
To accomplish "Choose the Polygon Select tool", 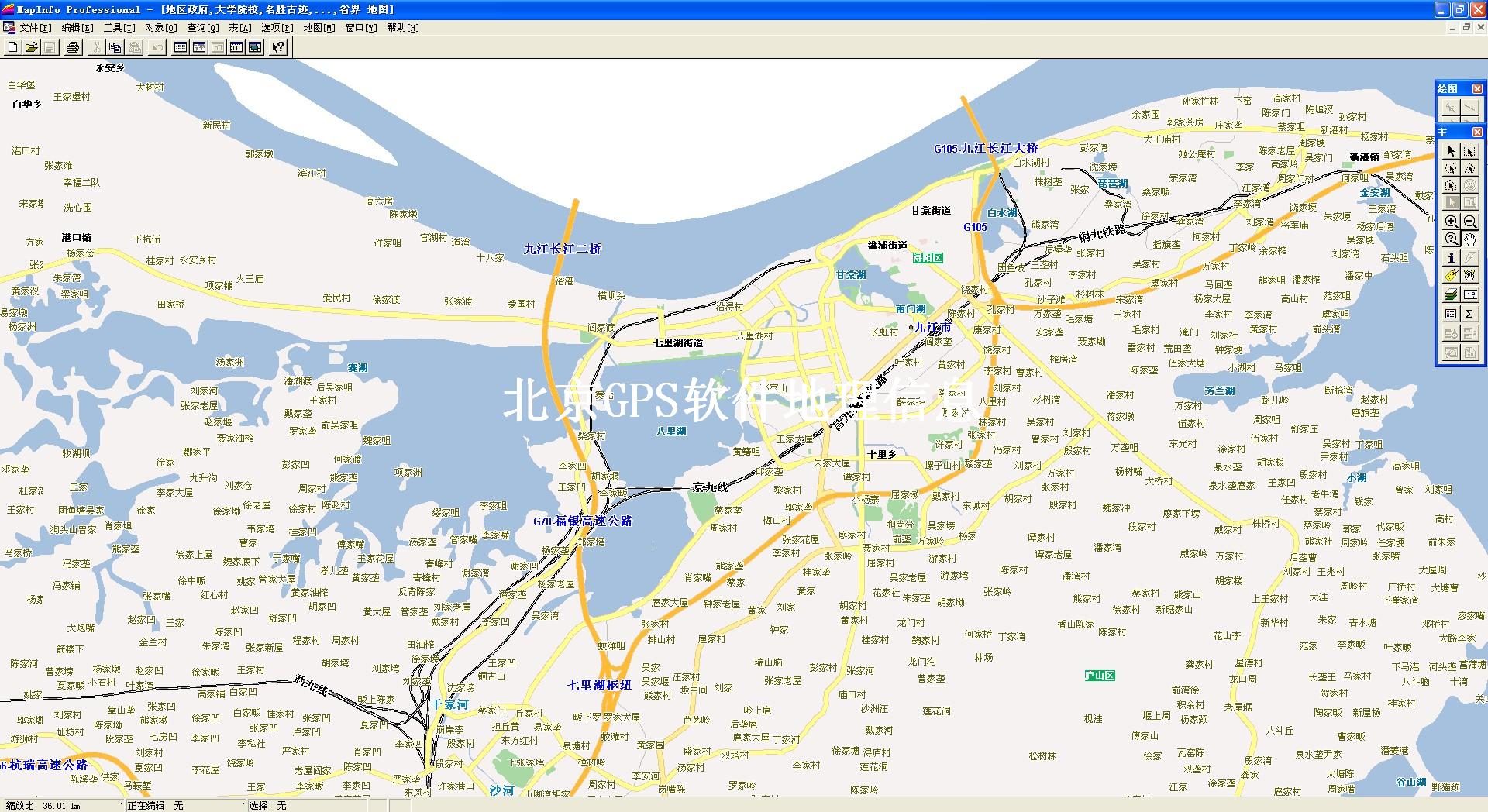I will point(1469,168).
